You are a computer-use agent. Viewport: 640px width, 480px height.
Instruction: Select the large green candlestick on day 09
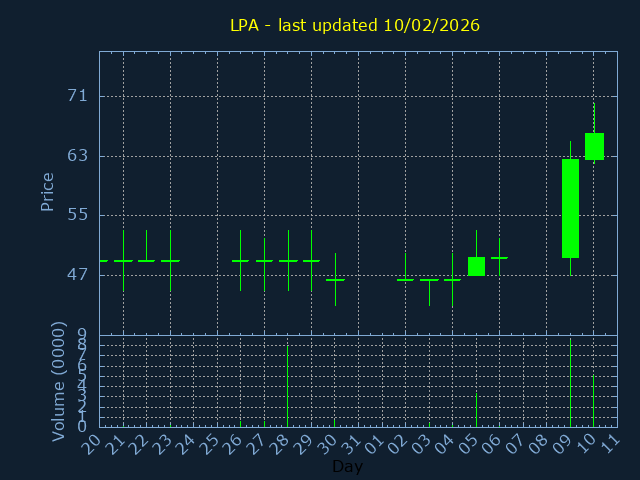[570, 208]
